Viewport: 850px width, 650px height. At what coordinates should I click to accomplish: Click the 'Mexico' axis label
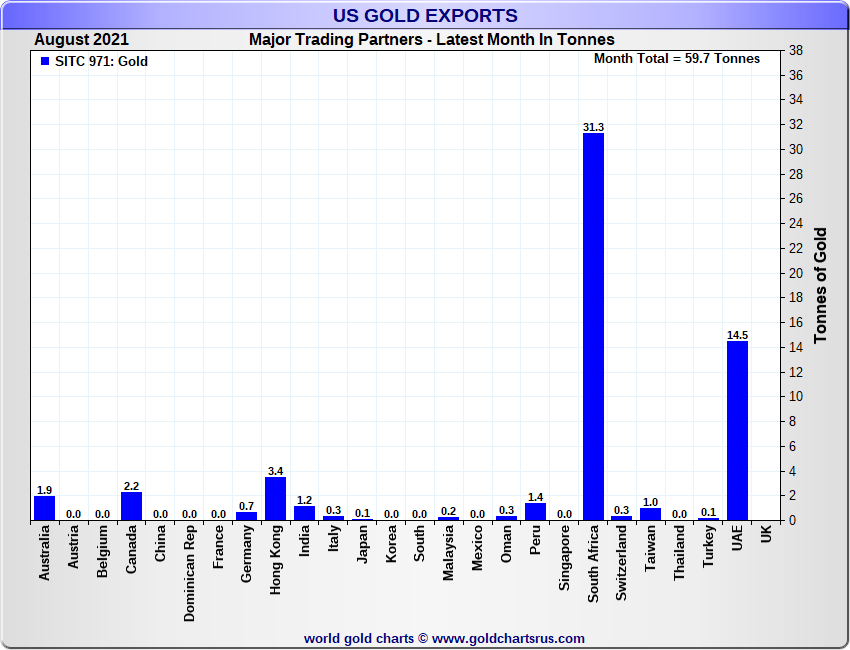[x=477, y=548]
